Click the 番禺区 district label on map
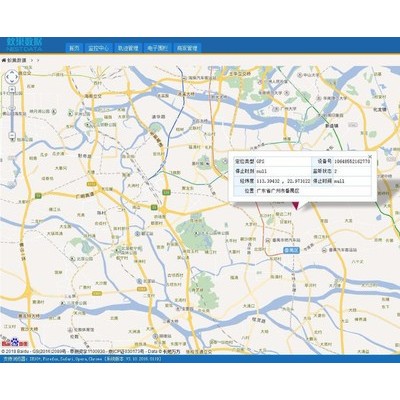The image size is (400, 400). [x=292, y=250]
